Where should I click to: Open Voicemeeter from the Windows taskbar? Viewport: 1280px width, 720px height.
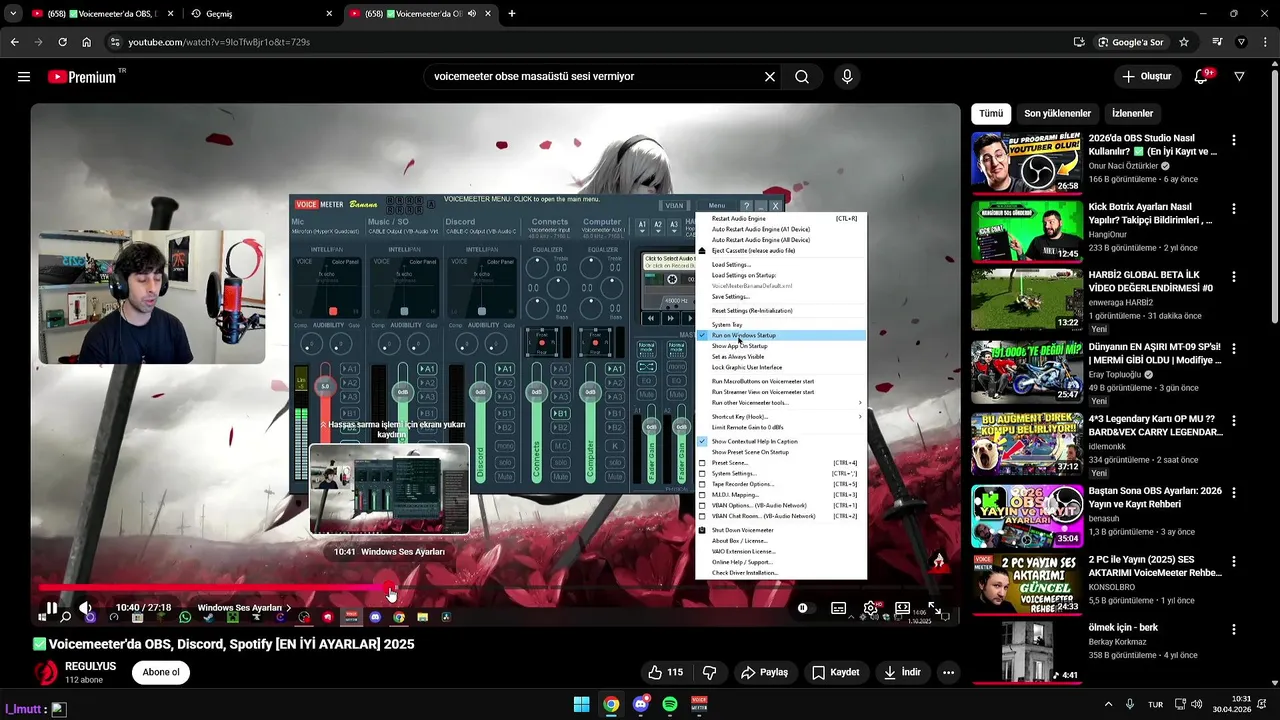coord(700,704)
